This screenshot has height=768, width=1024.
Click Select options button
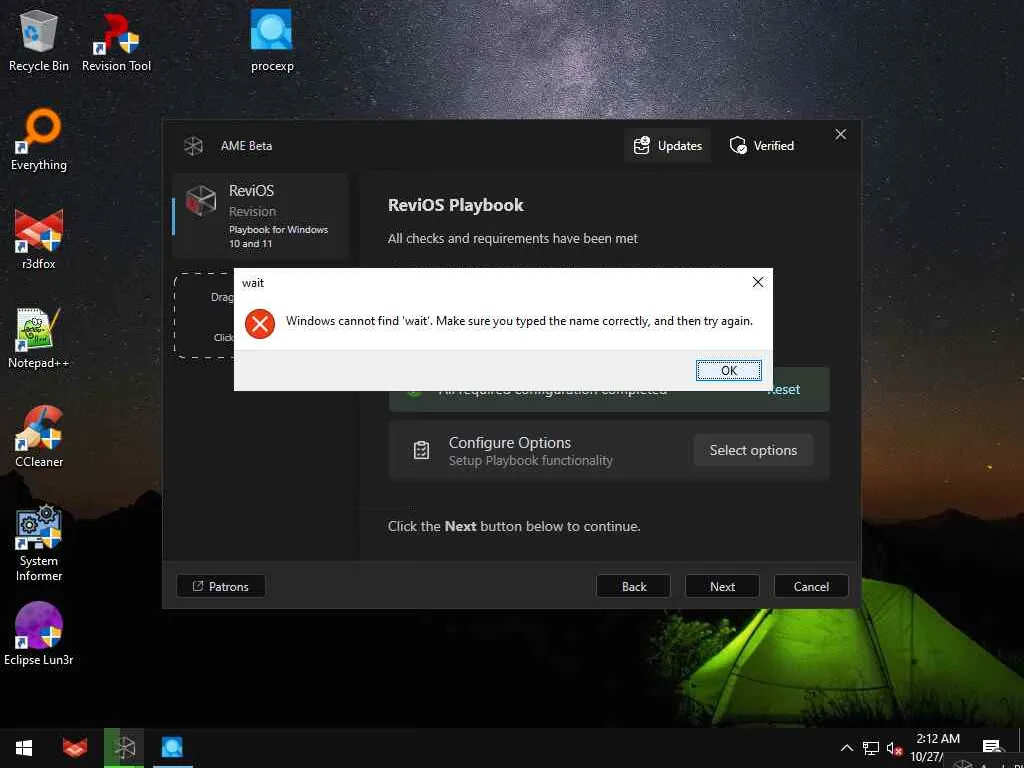coord(753,450)
